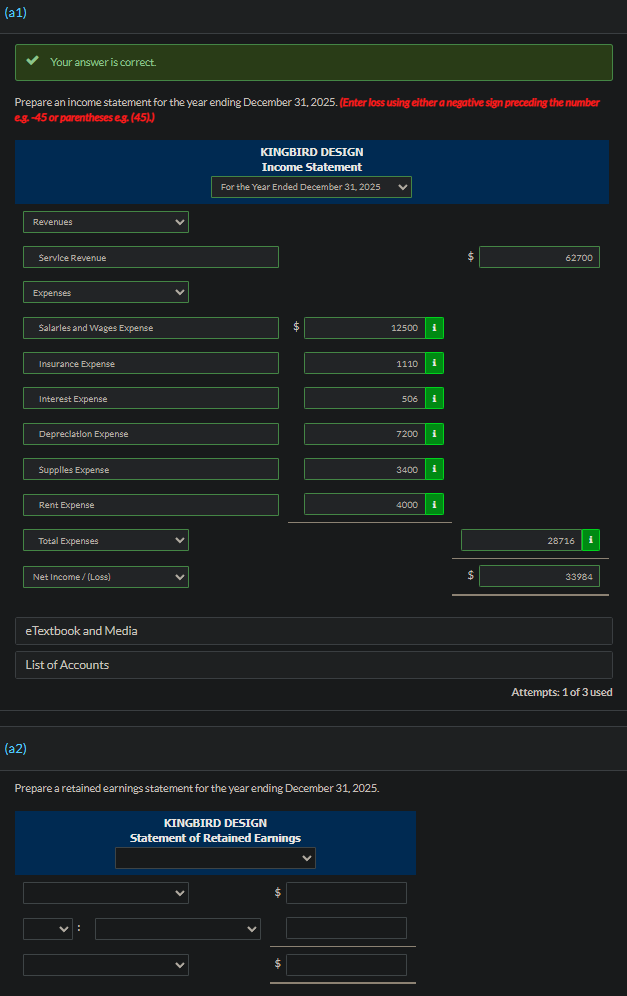Click the info icon next to 1110
Viewport: 627px width, 996px height.
click(x=434, y=363)
